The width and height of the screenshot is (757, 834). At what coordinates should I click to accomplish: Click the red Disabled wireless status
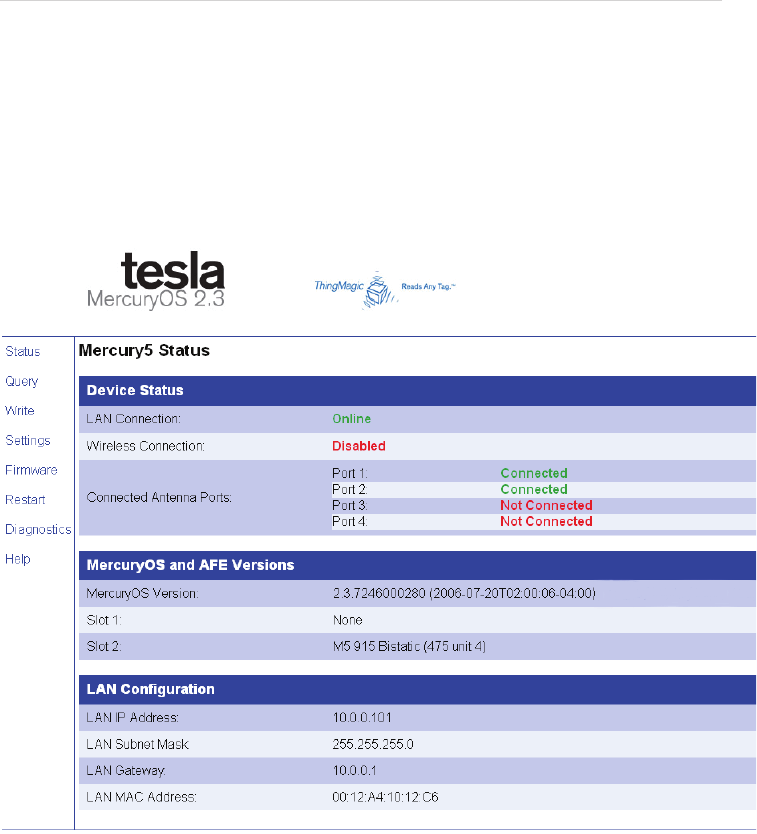point(359,446)
